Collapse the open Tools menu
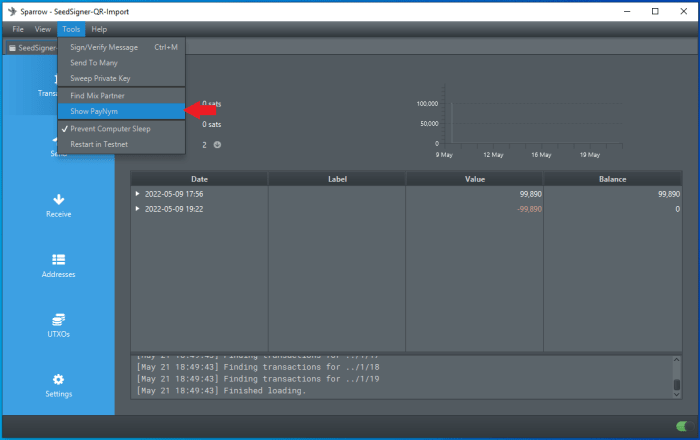This screenshot has height=440, width=700. 70,29
